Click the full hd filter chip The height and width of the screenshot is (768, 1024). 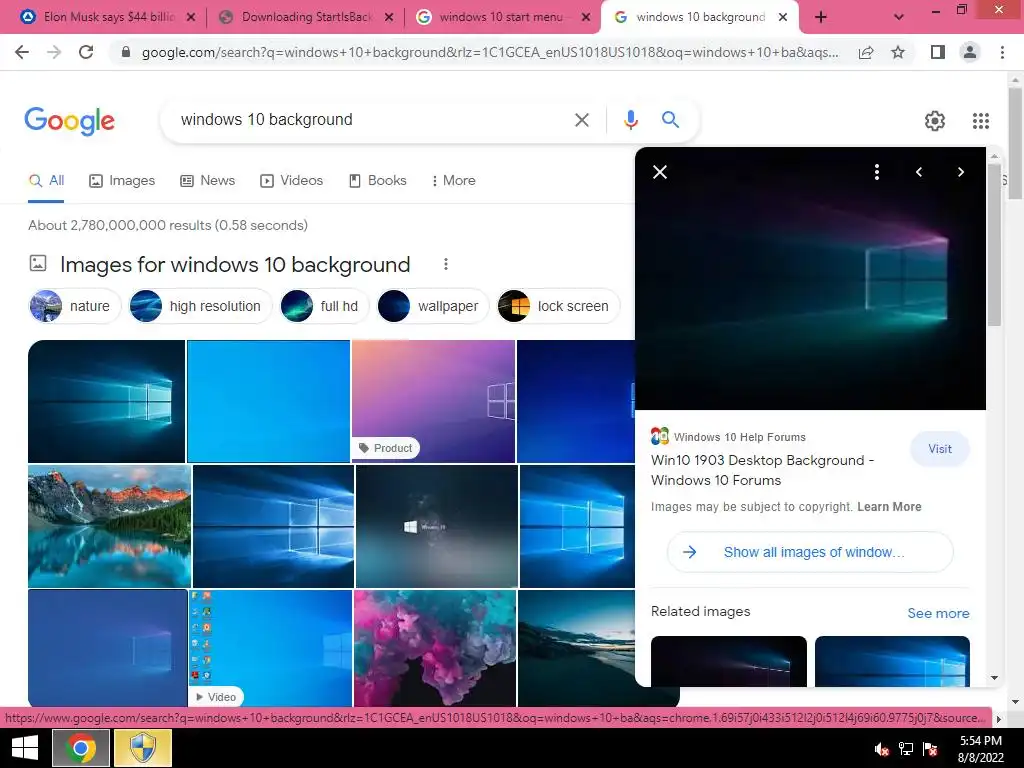(x=324, y=306)
